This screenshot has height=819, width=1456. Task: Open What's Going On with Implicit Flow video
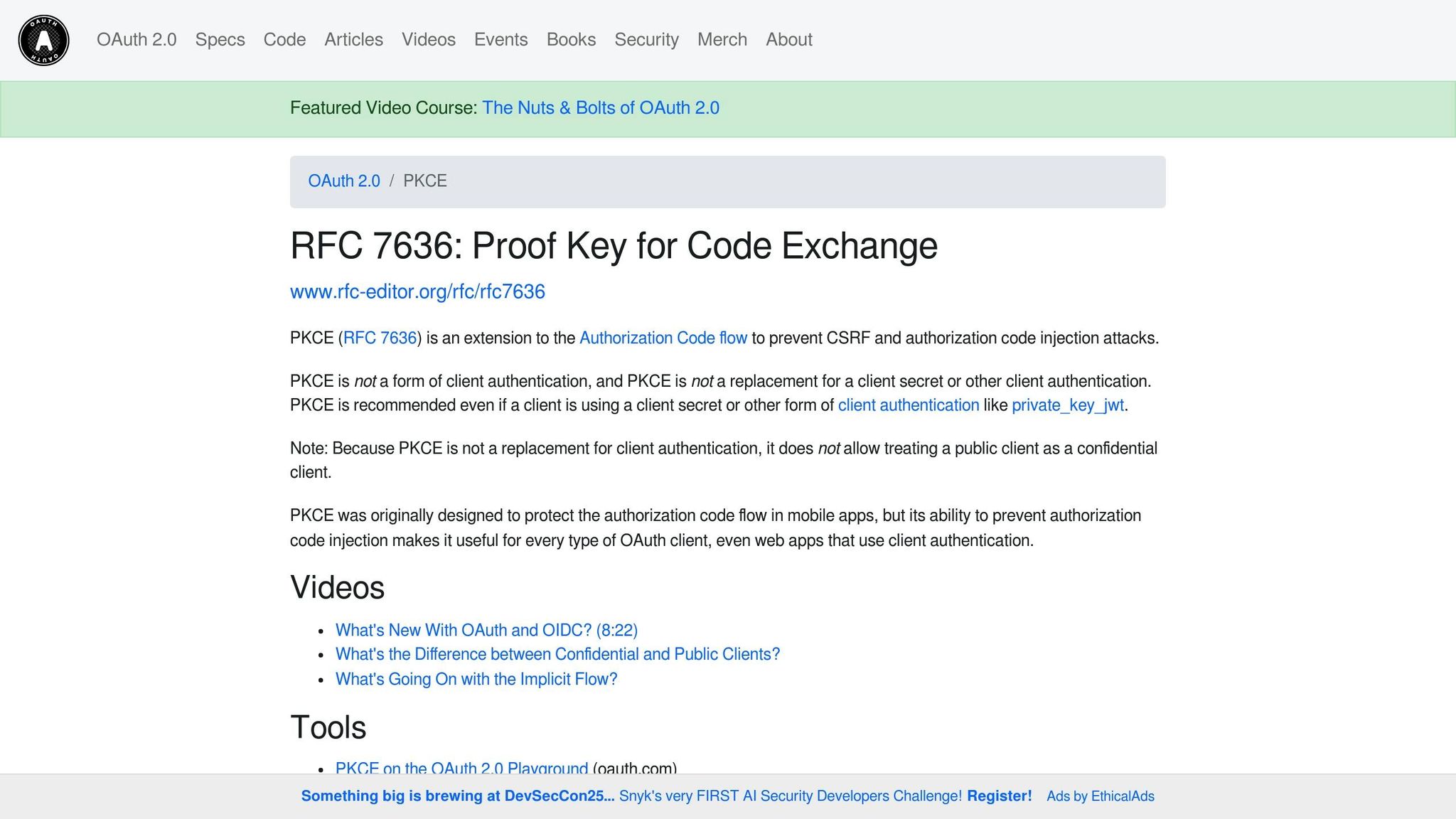click(x=476, y=680)
